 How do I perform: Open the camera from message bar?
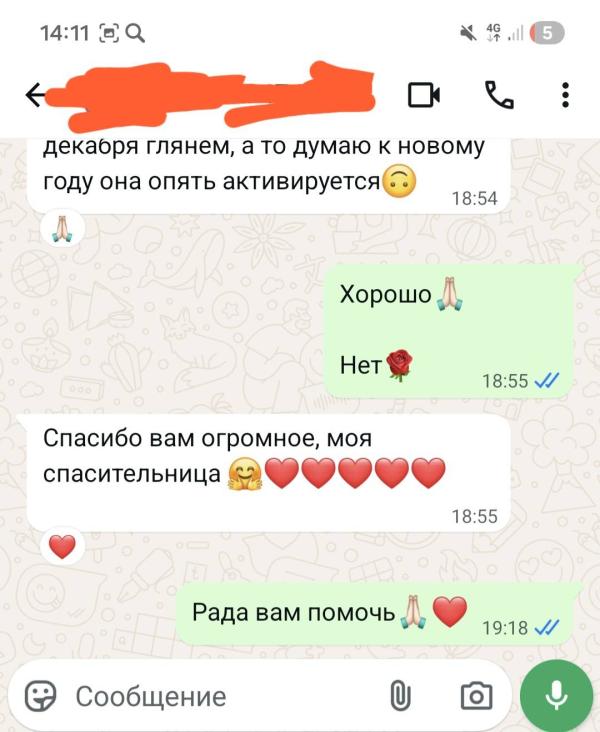476,696
